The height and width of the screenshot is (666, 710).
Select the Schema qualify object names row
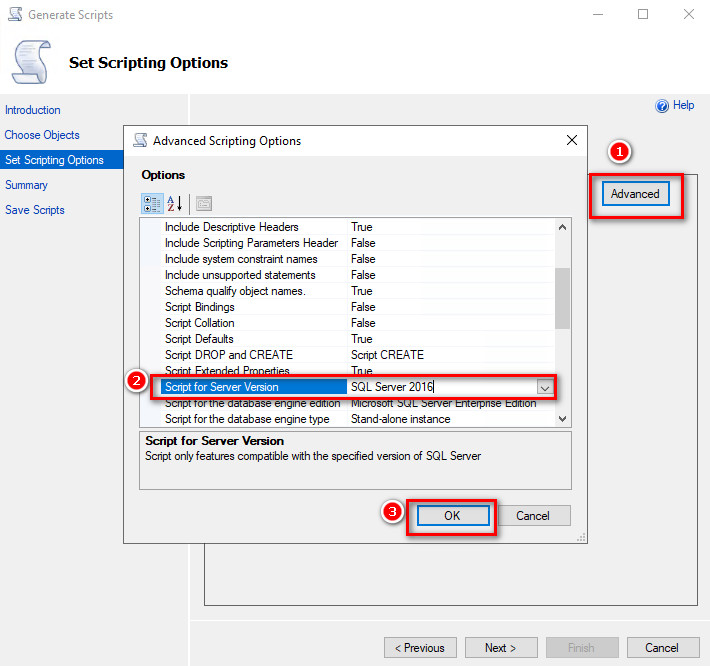(358, 291)
